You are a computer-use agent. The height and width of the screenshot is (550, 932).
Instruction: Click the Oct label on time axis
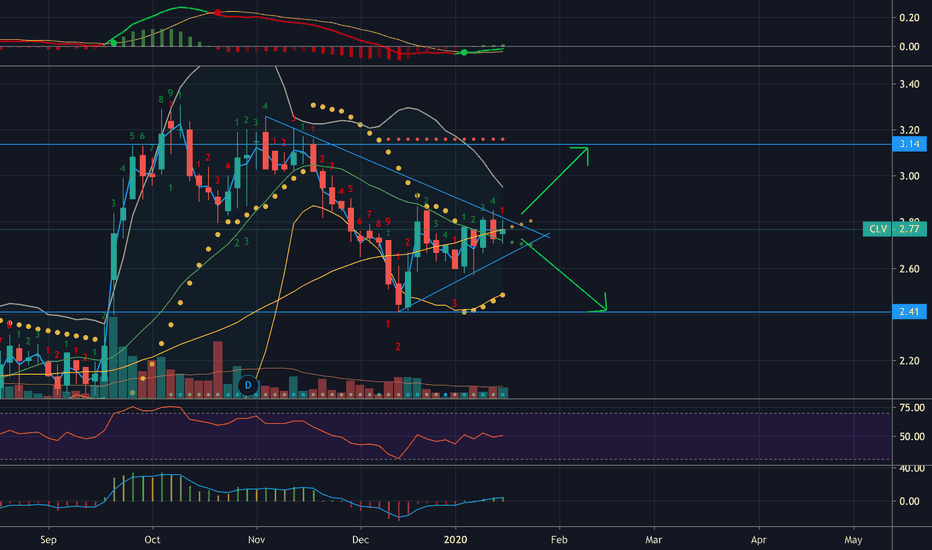(x=152, y=540)
